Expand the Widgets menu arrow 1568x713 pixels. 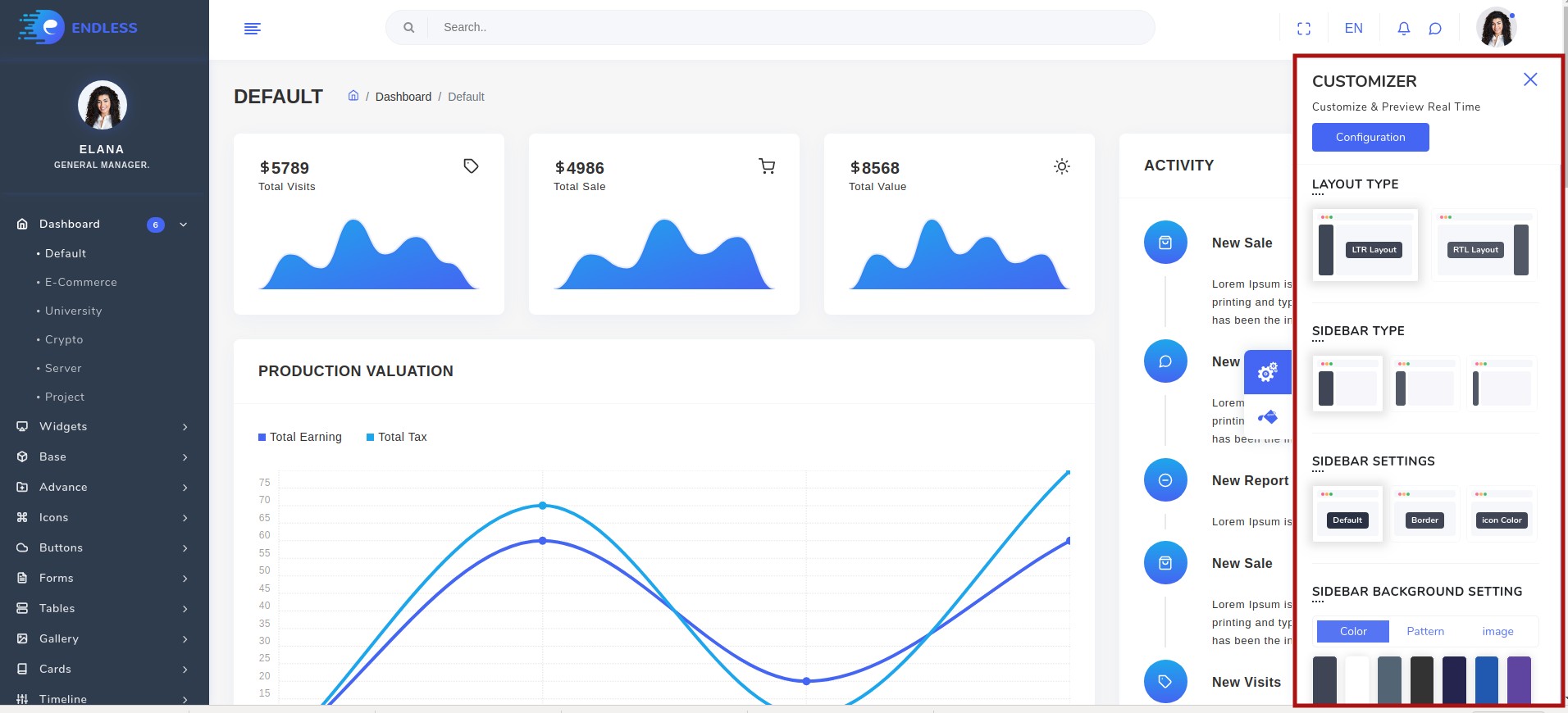[185, 427]
